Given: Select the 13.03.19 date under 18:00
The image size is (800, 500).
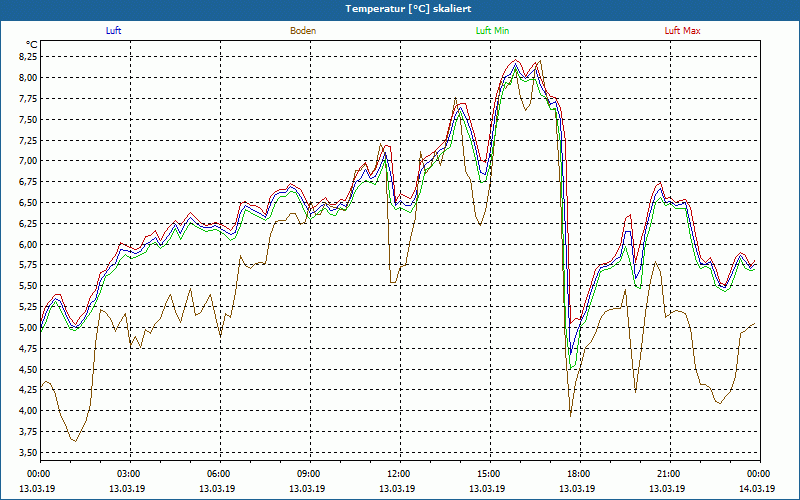Looking at the screenshot, I should coord(578,489).
